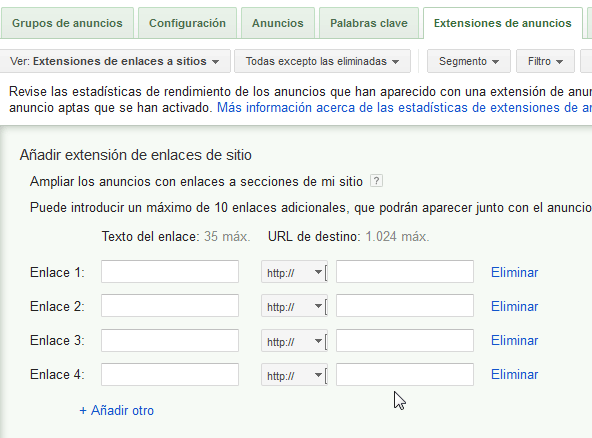This screenshot has width=592, height=438.
Task: Focus Enlace 3 destination URL field
Action: 405,340
